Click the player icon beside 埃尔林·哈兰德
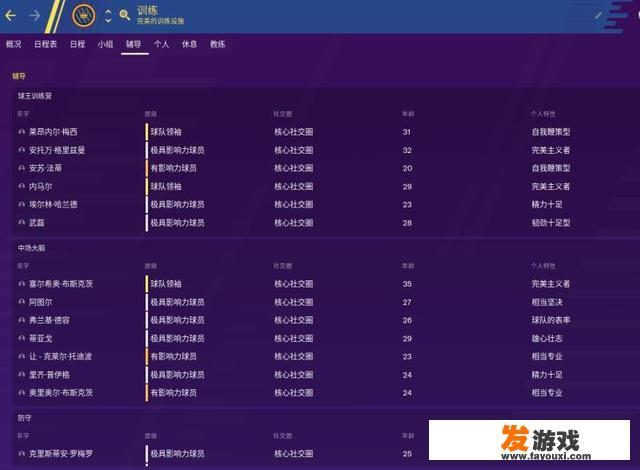Viewport: 640px width, 470px height. point(22,204)
